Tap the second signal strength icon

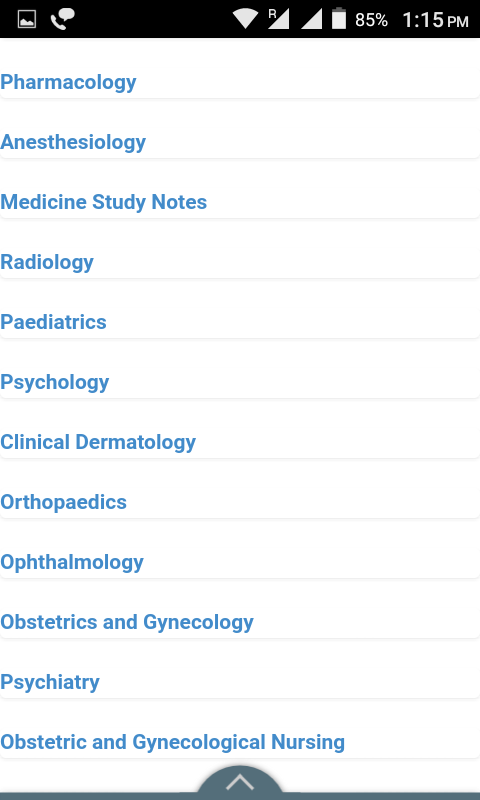click(x=311, y=19)
